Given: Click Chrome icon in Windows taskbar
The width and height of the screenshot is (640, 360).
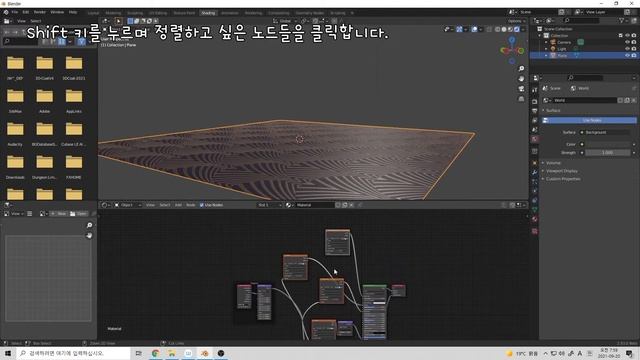Looking at the screenshot, I should 156,353.
